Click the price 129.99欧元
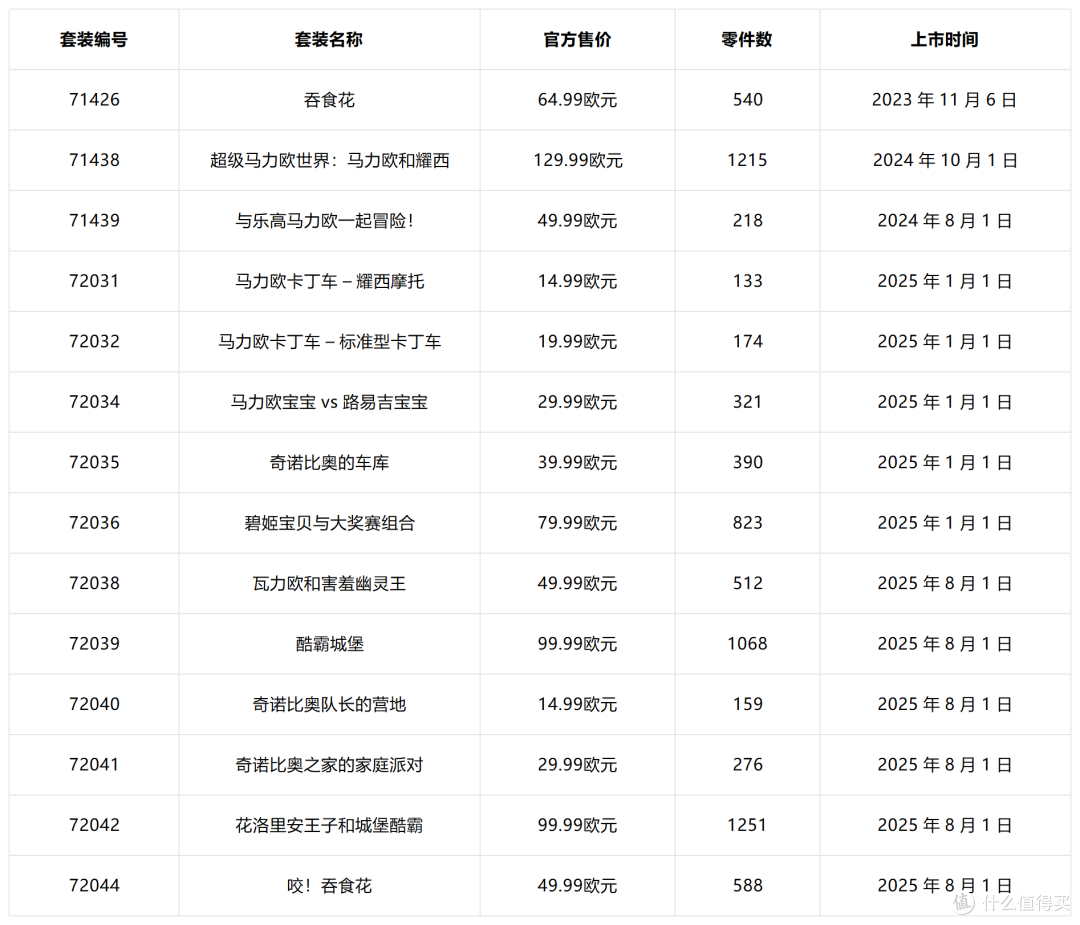This screenshot has width=1080, height=925. tap(577, 160)
